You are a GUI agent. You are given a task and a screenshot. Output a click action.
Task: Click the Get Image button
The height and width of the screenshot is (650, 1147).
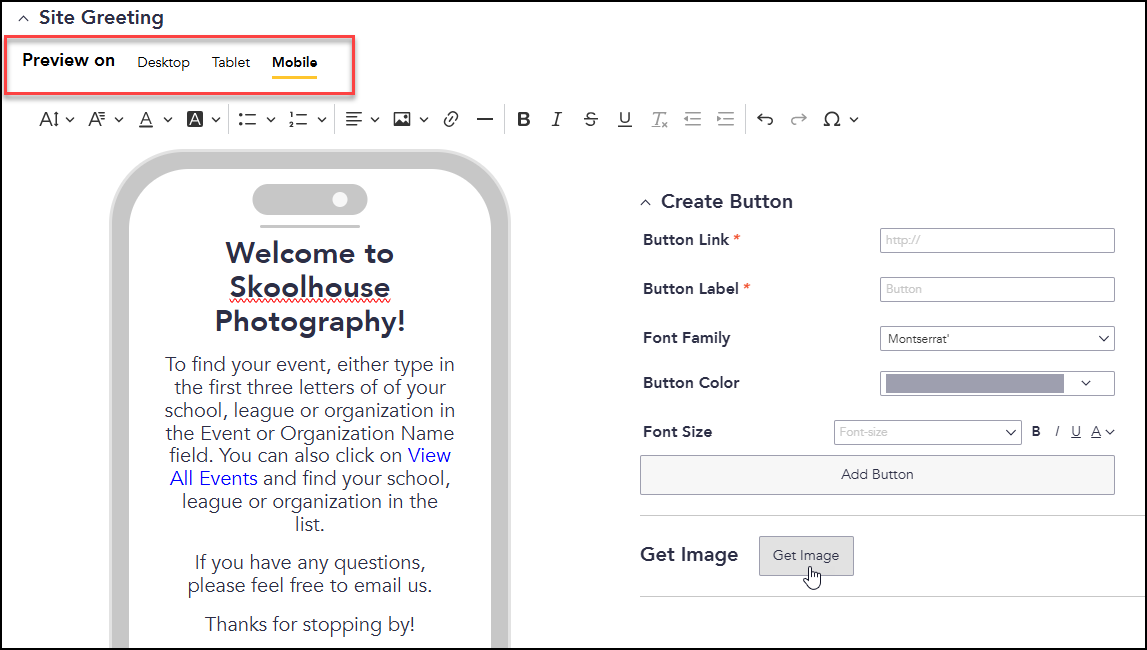tap(805, 556)
